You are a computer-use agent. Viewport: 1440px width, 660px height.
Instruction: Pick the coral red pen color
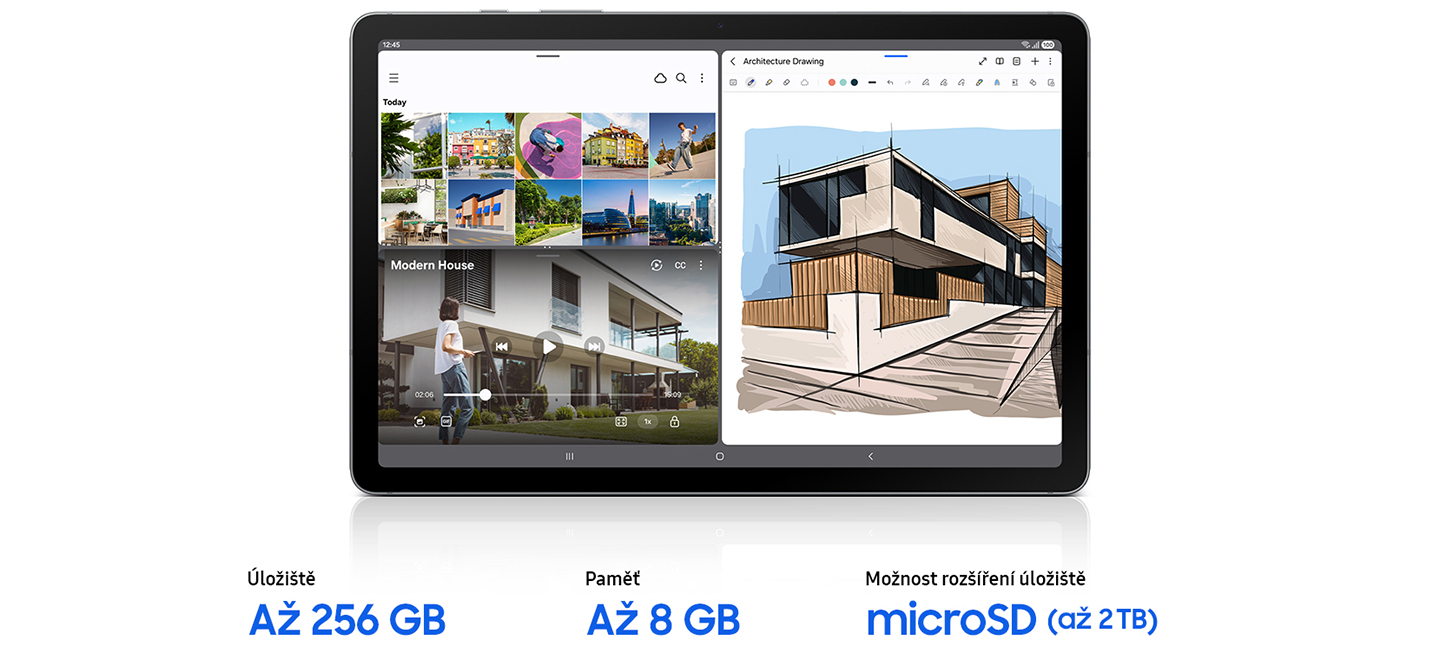pos(832,83)
